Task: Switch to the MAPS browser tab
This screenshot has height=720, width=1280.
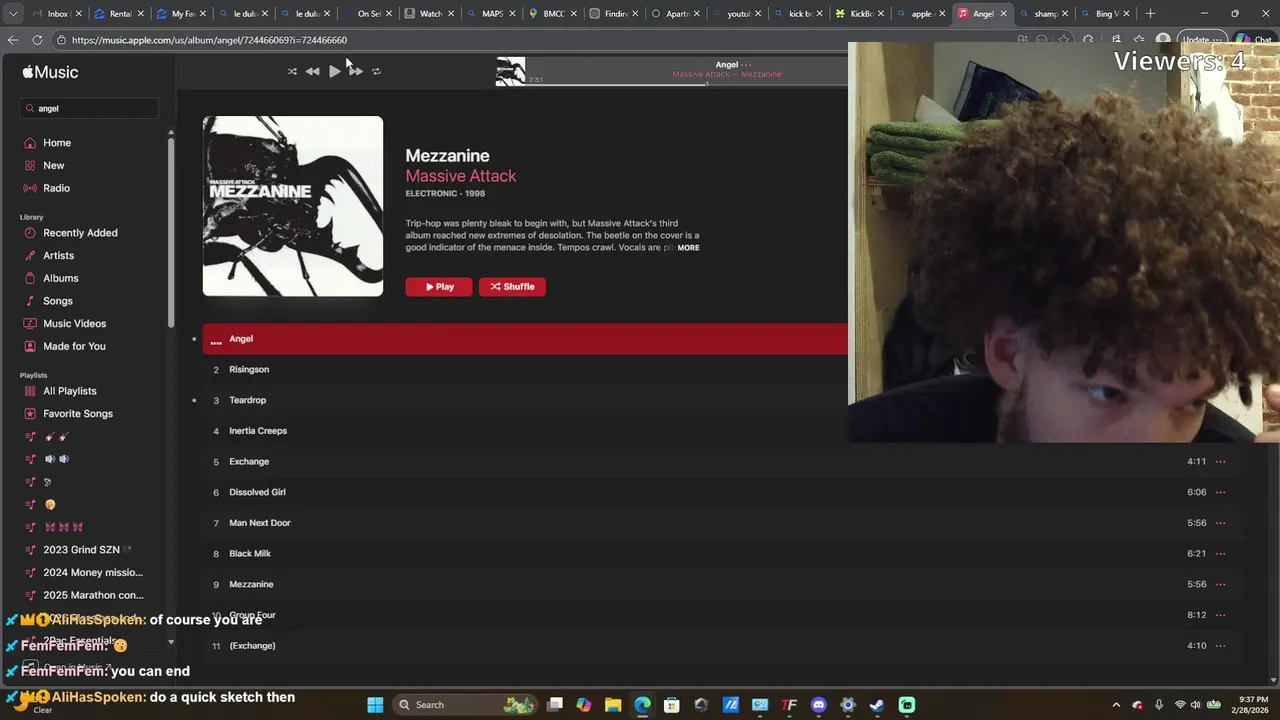Action: pyautogui.click(x=488, y=14)
